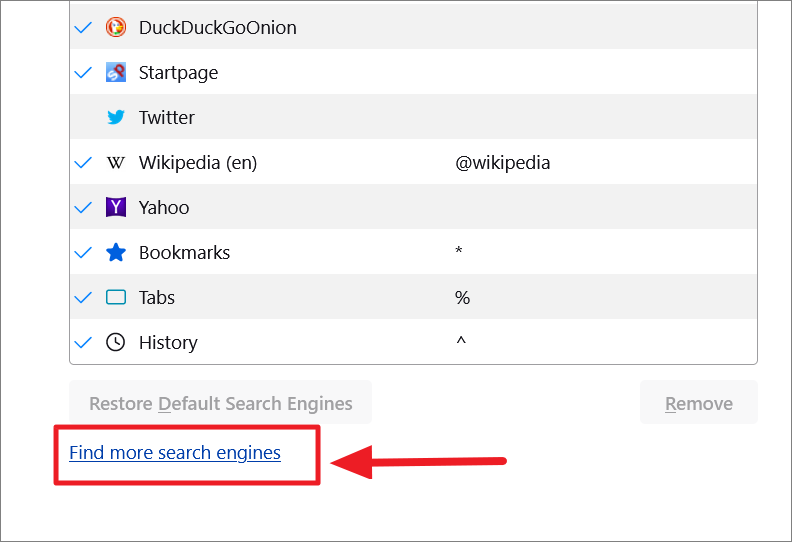The width and height of the screenshot is (792, 542).
Task: Click the DuckDuckGoOnion search engine icon
Action: click(x=116, y=27)
